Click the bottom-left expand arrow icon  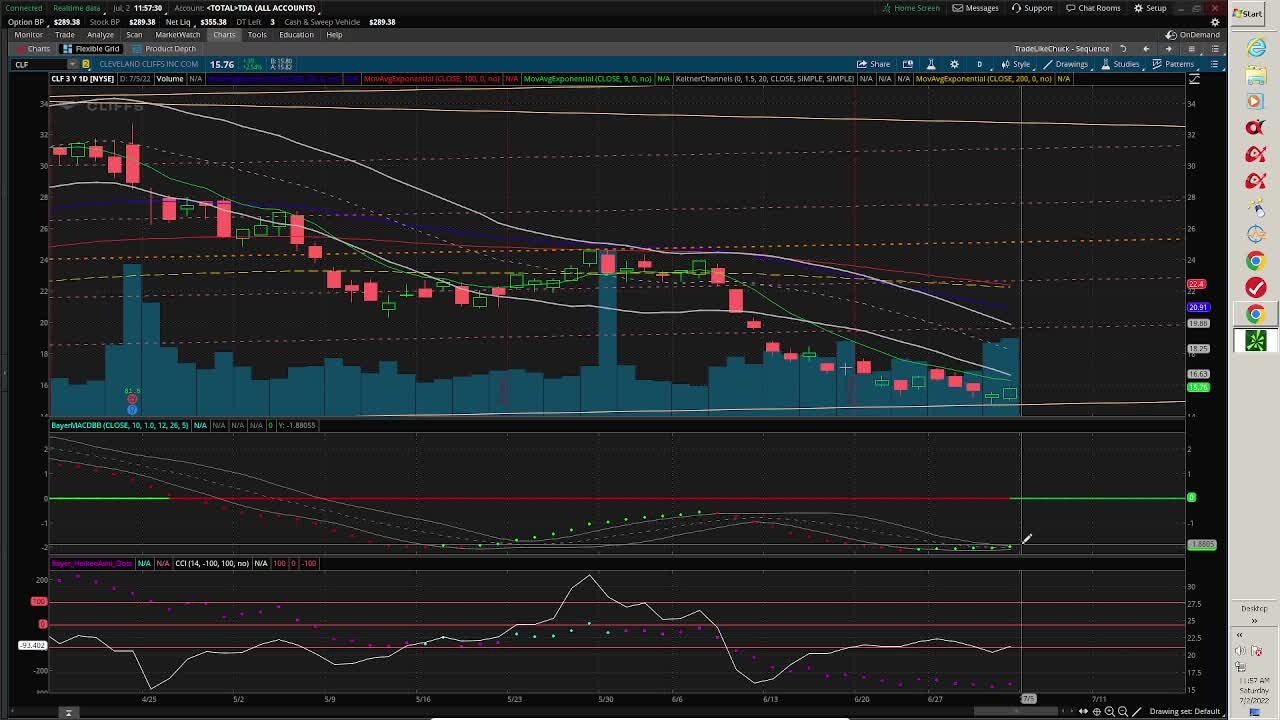point(68,712)
